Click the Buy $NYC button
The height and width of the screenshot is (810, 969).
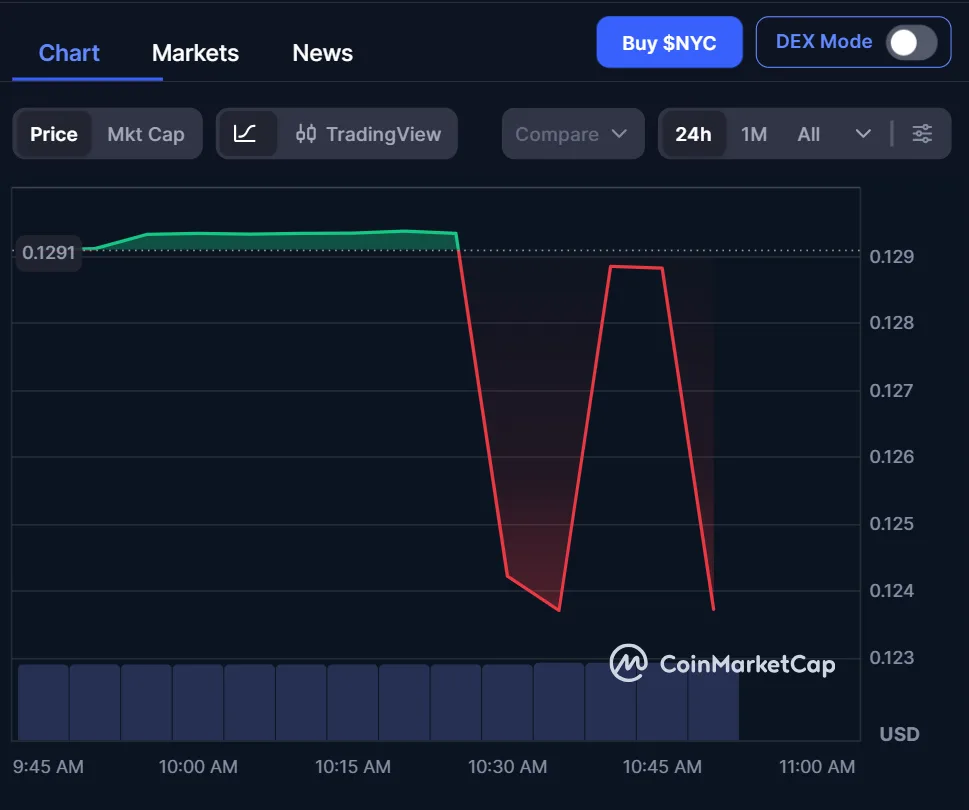click(669, 41)
